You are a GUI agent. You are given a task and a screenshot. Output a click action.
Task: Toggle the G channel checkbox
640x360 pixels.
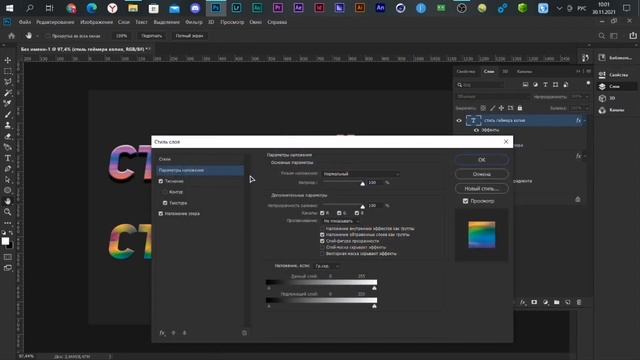[x=339, y=213]
